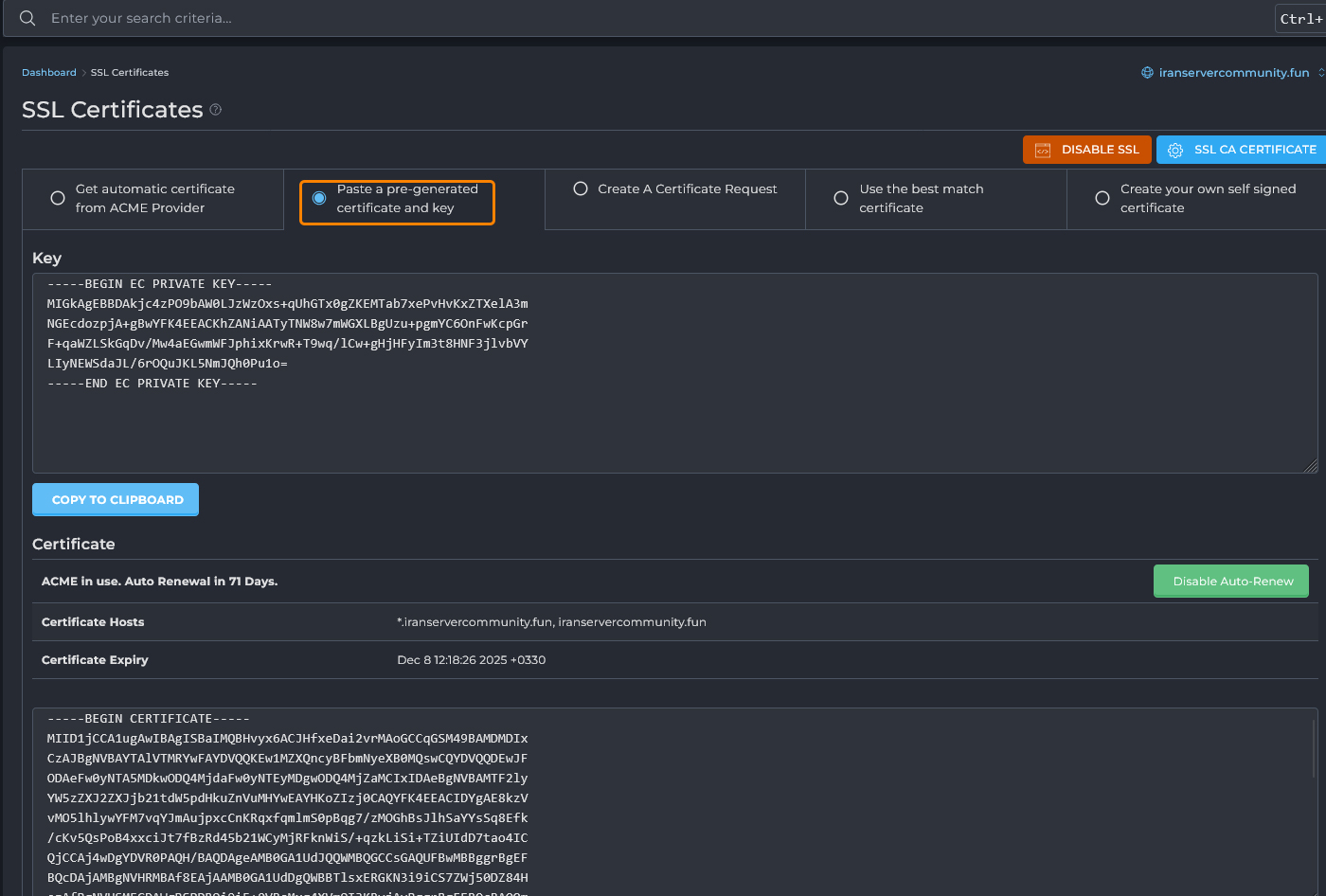This screenshot has width=1326, height=896.
Task: Click the globe icon next to iranservercommunity.fun
Action: tap(1147, 72)
